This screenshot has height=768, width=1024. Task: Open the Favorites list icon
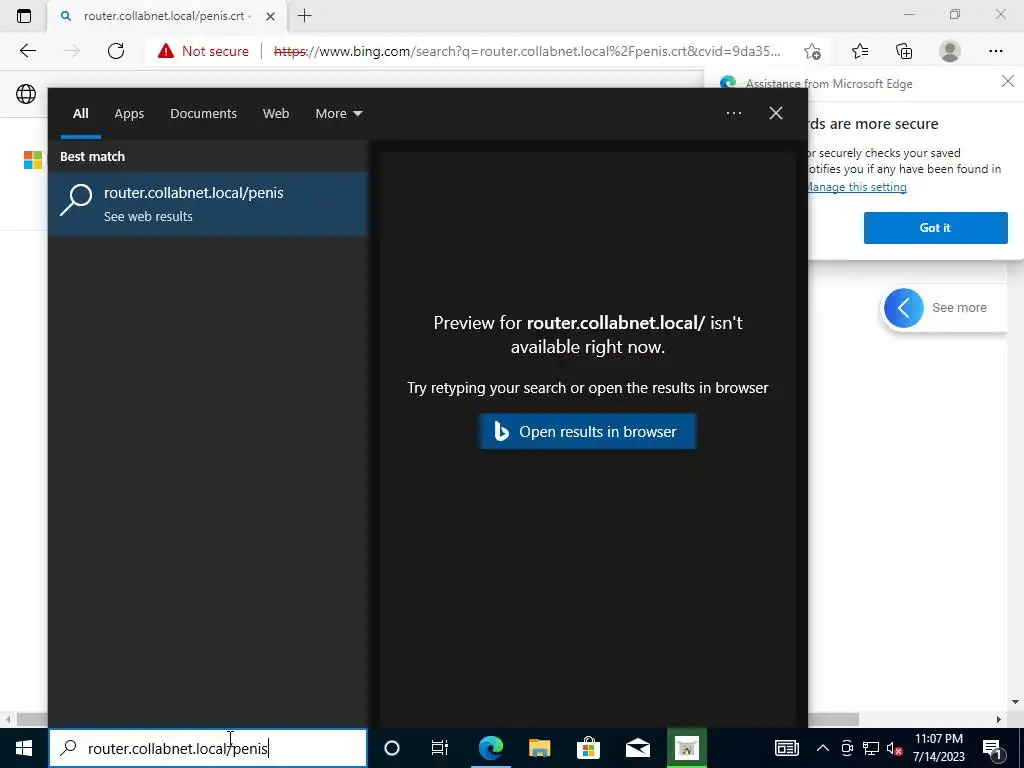[x=860, y=51]
